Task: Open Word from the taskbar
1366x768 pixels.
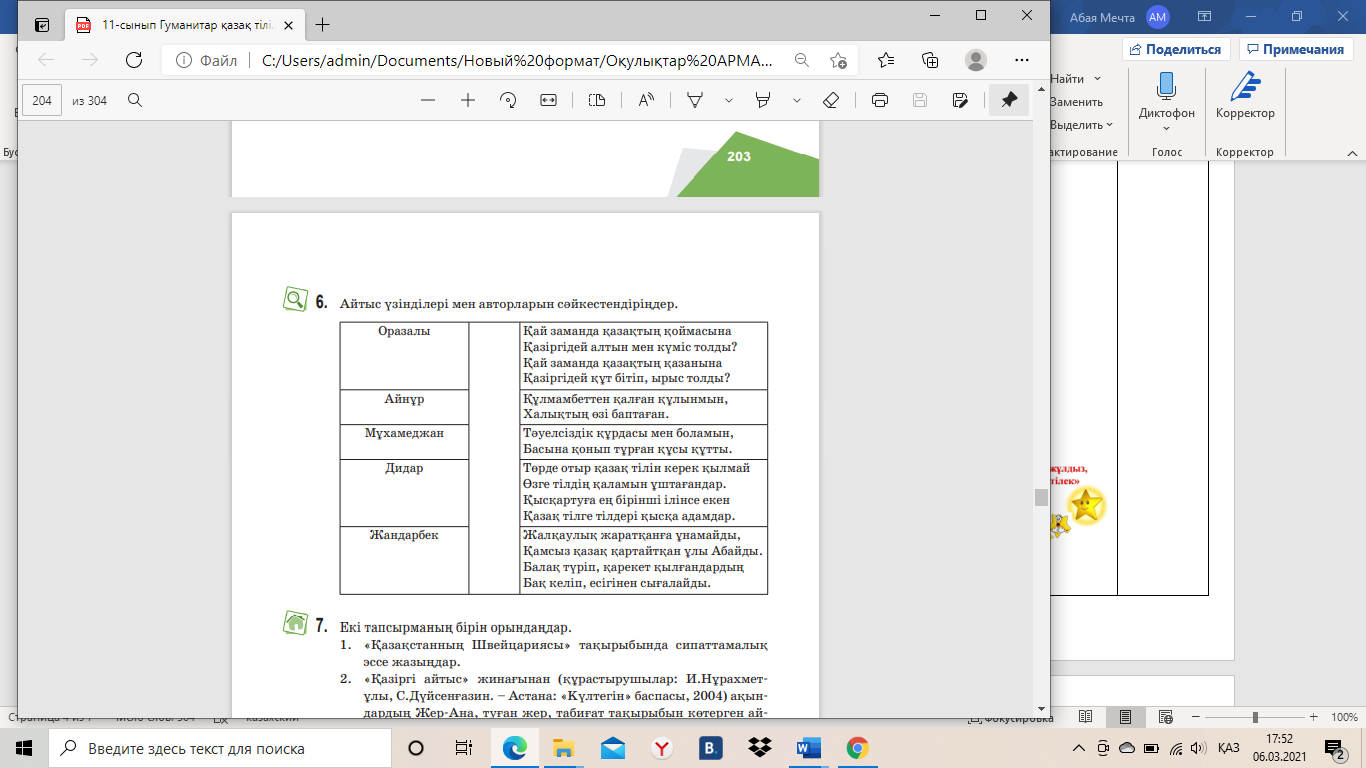Action: (808, 748)
